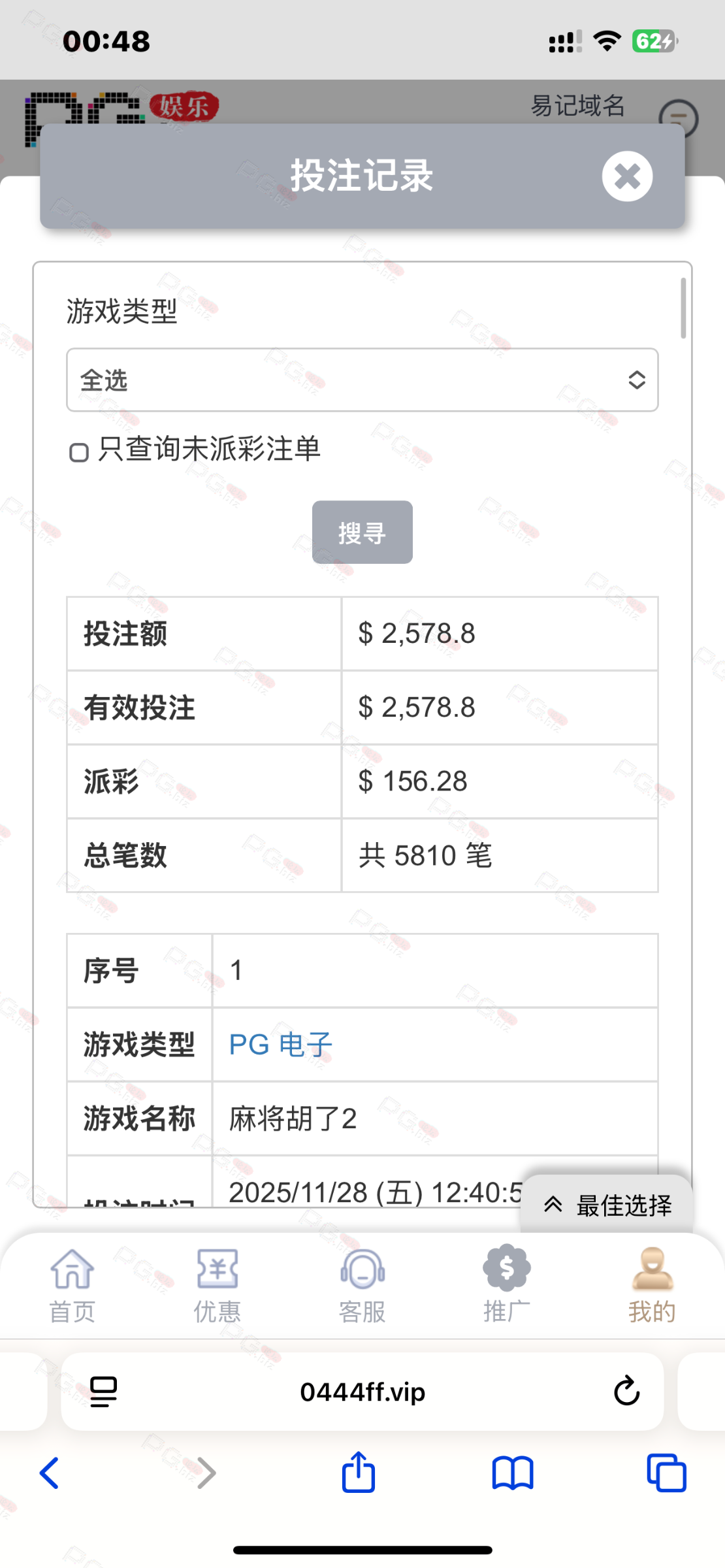This screenshot has height=1568, width=725.
Task: Open the hamburger menu beside 易记域名
Action: [x=678, y=120]
